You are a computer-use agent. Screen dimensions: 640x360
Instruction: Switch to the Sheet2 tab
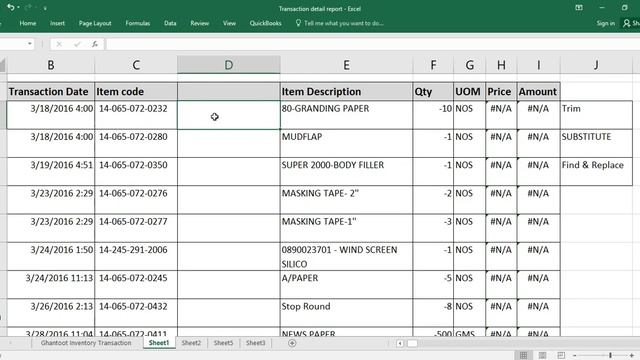[x=191, y=343]
